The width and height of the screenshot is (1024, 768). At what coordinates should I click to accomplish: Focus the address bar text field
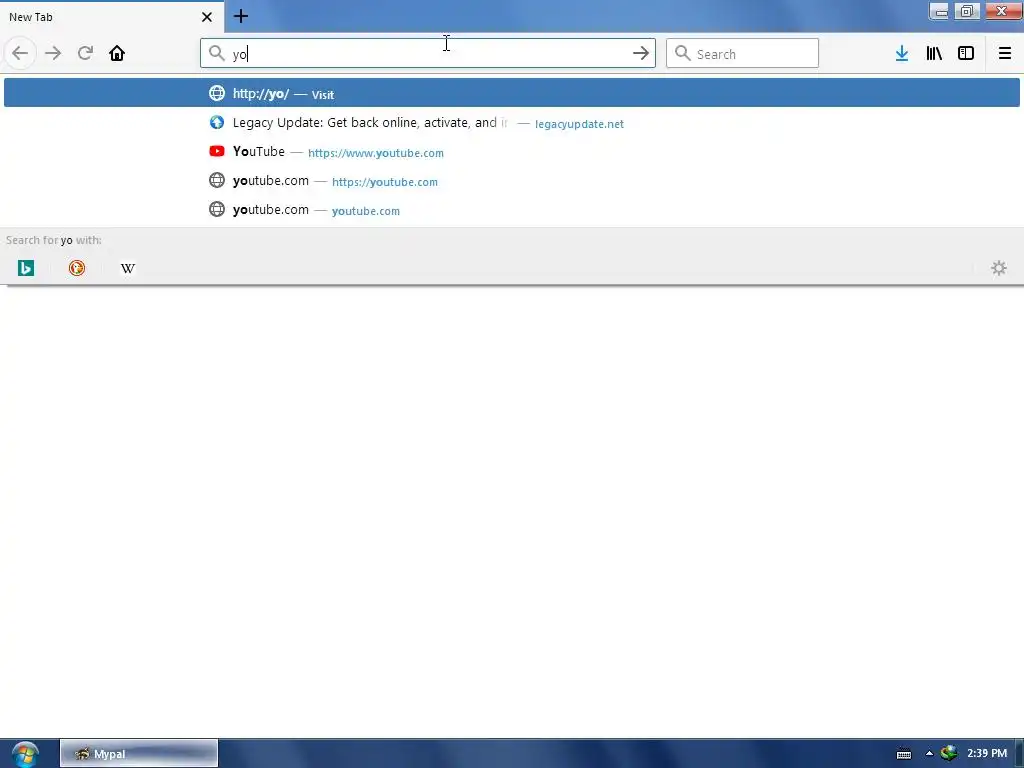pos(428,54)
